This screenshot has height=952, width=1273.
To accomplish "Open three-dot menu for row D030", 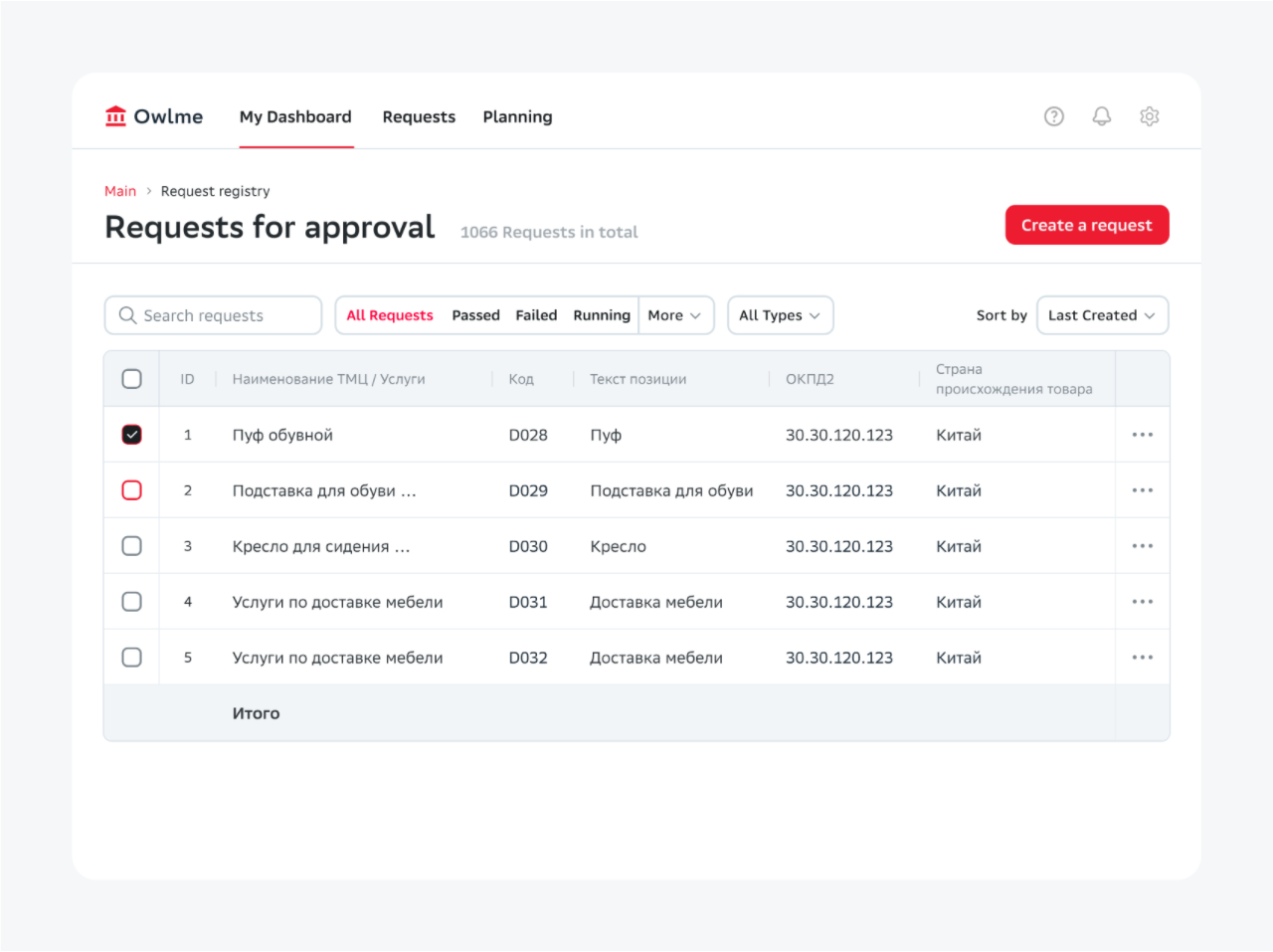I will [x=1143, y=546].
